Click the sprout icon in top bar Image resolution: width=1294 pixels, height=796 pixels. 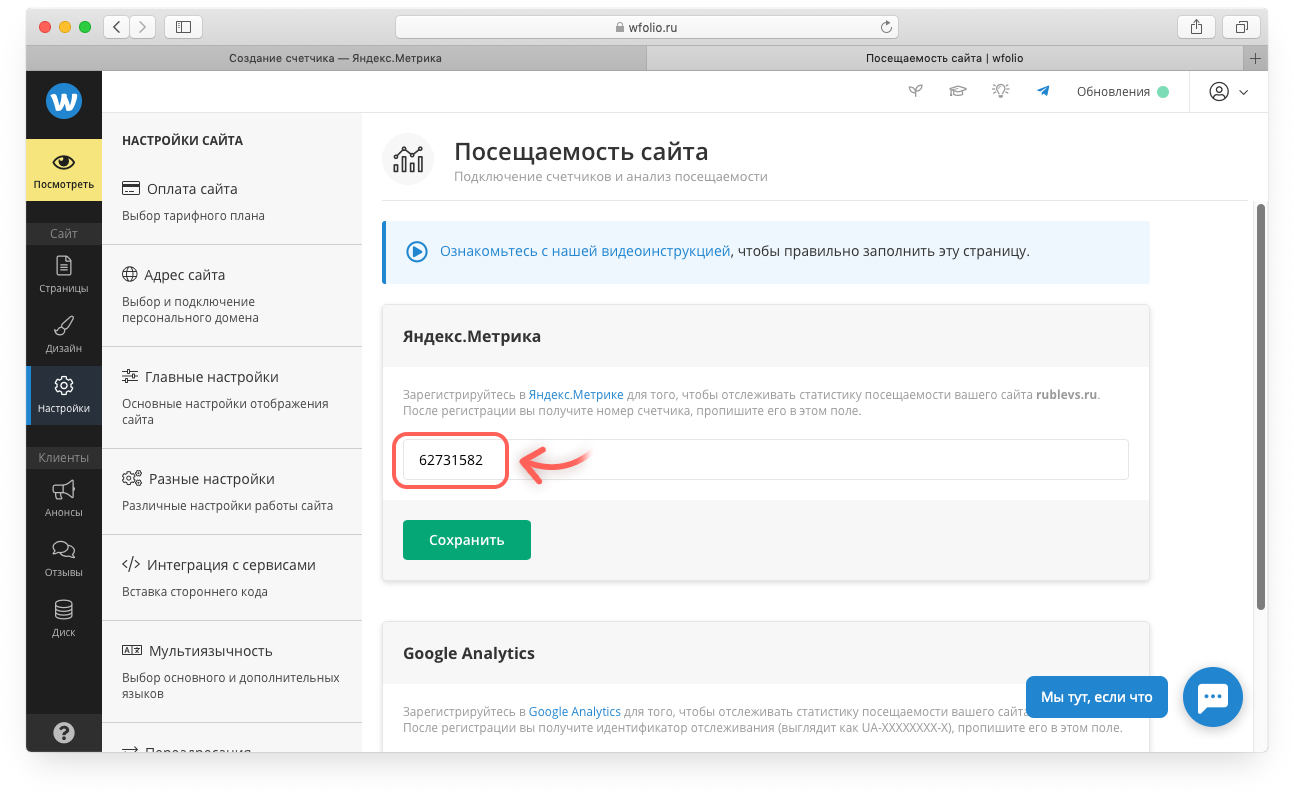click(x=915, y=91)
